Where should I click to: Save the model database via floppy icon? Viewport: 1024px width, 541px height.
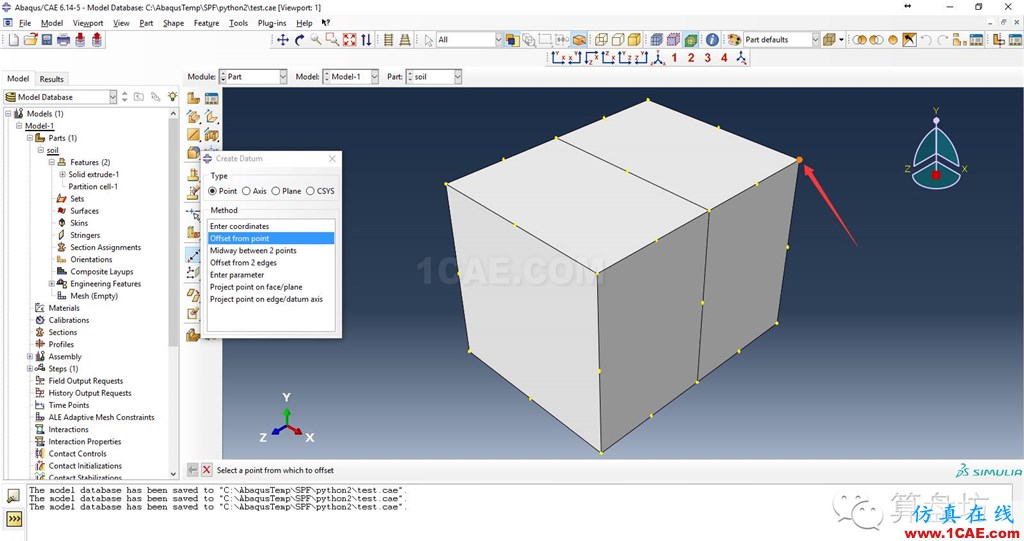[47, 41]
